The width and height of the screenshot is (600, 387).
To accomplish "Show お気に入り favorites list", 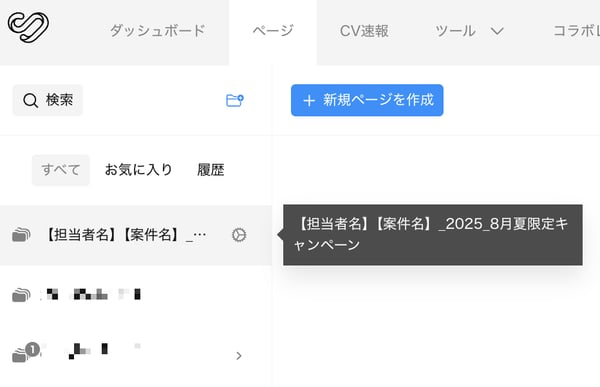I will click(x=138, y=170).
